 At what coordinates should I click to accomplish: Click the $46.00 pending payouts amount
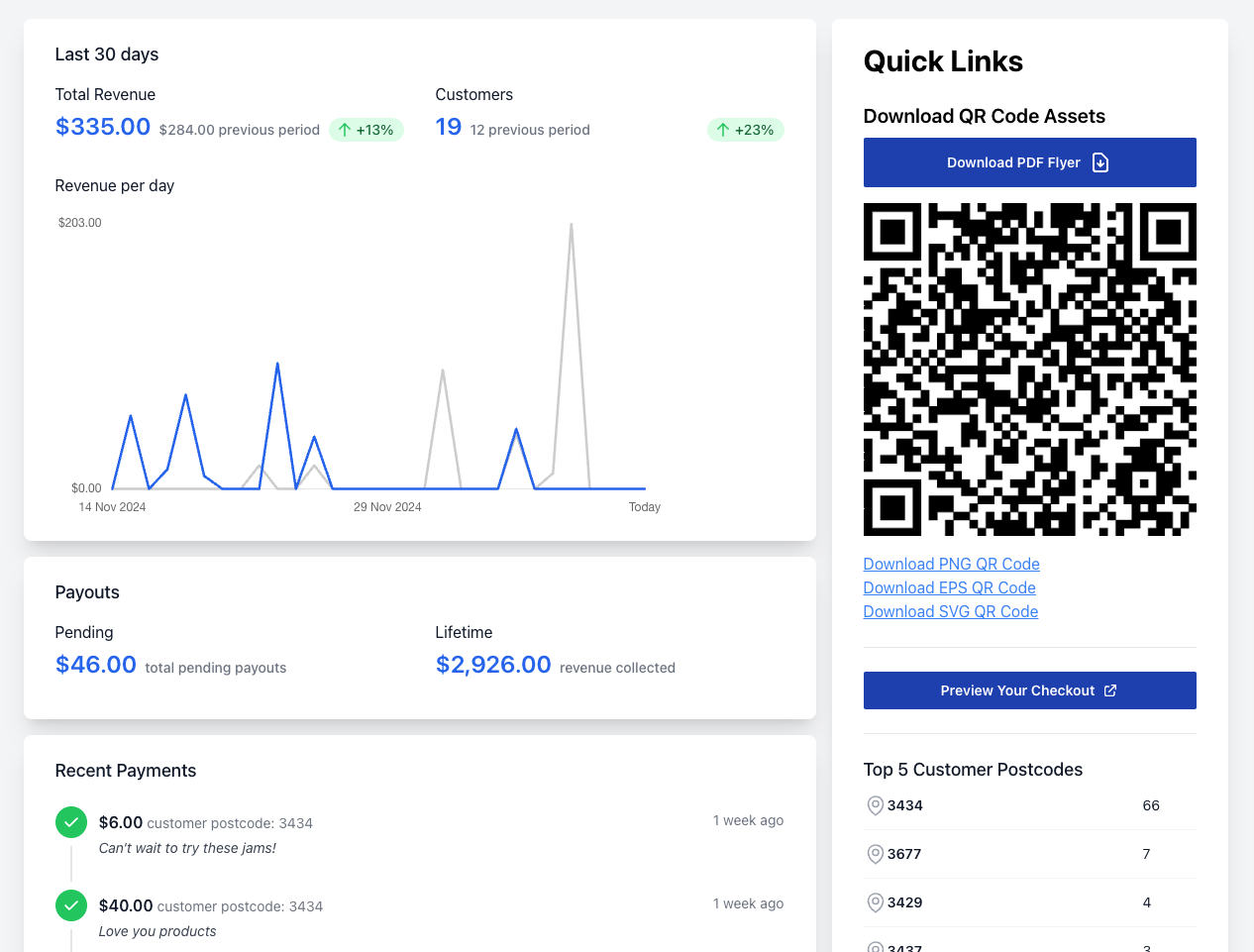tap(96, 665)
